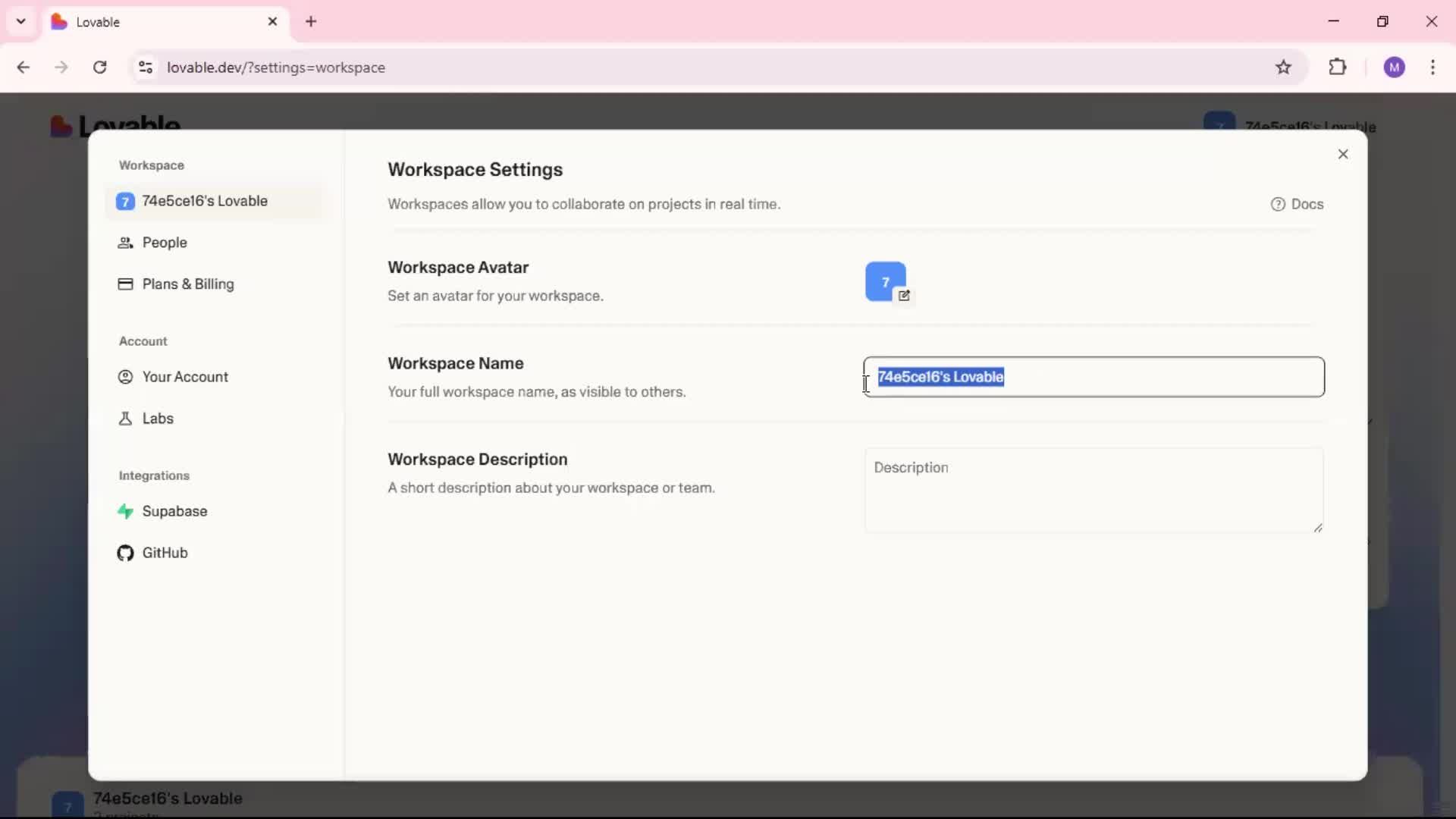The height and width of the screenshot is (819, 1456).
Task: Click the blue workspace avatar image
Action: 885,281
